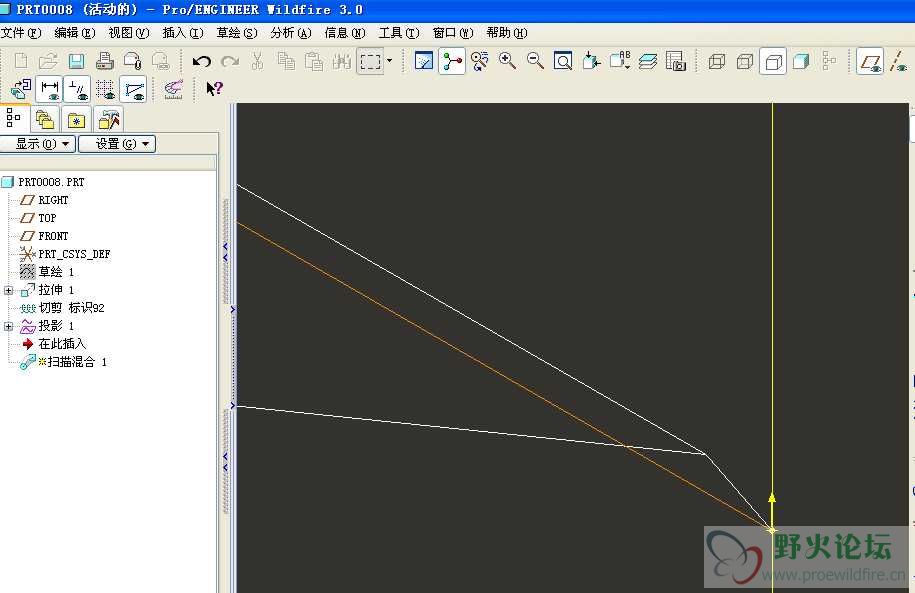
Task: Zoom out with the minus magnifier
Action: (x=535, y=61)
